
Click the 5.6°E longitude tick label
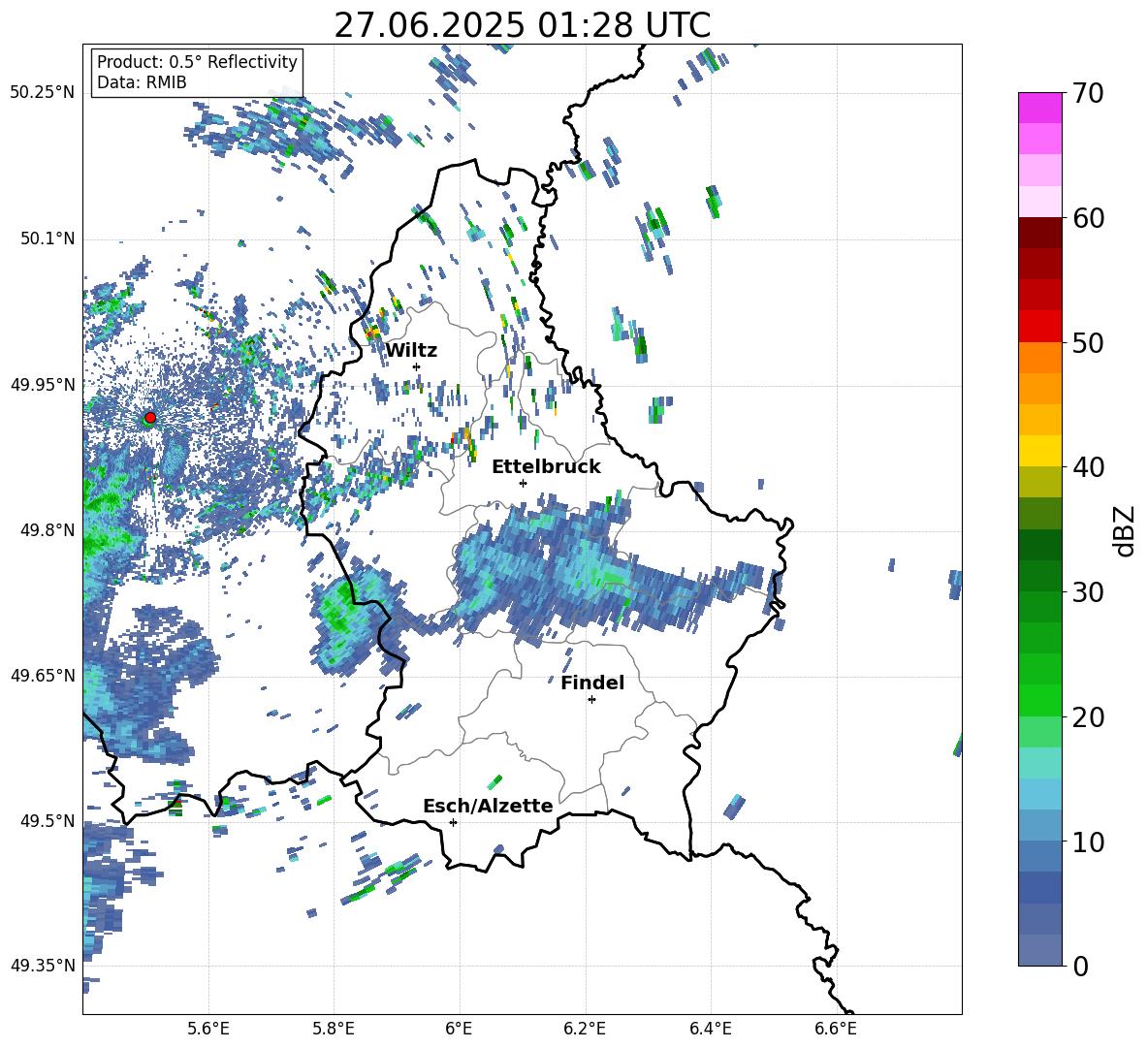pyautogui.click(x=208, y=1029)
